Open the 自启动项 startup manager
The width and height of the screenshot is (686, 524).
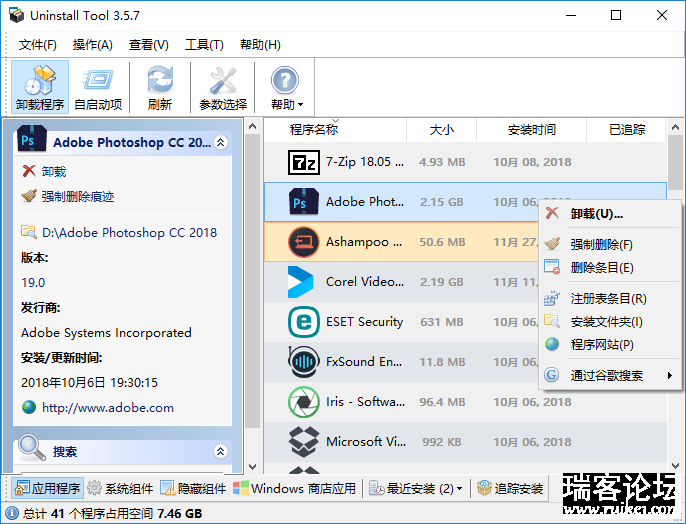(98, 87)
